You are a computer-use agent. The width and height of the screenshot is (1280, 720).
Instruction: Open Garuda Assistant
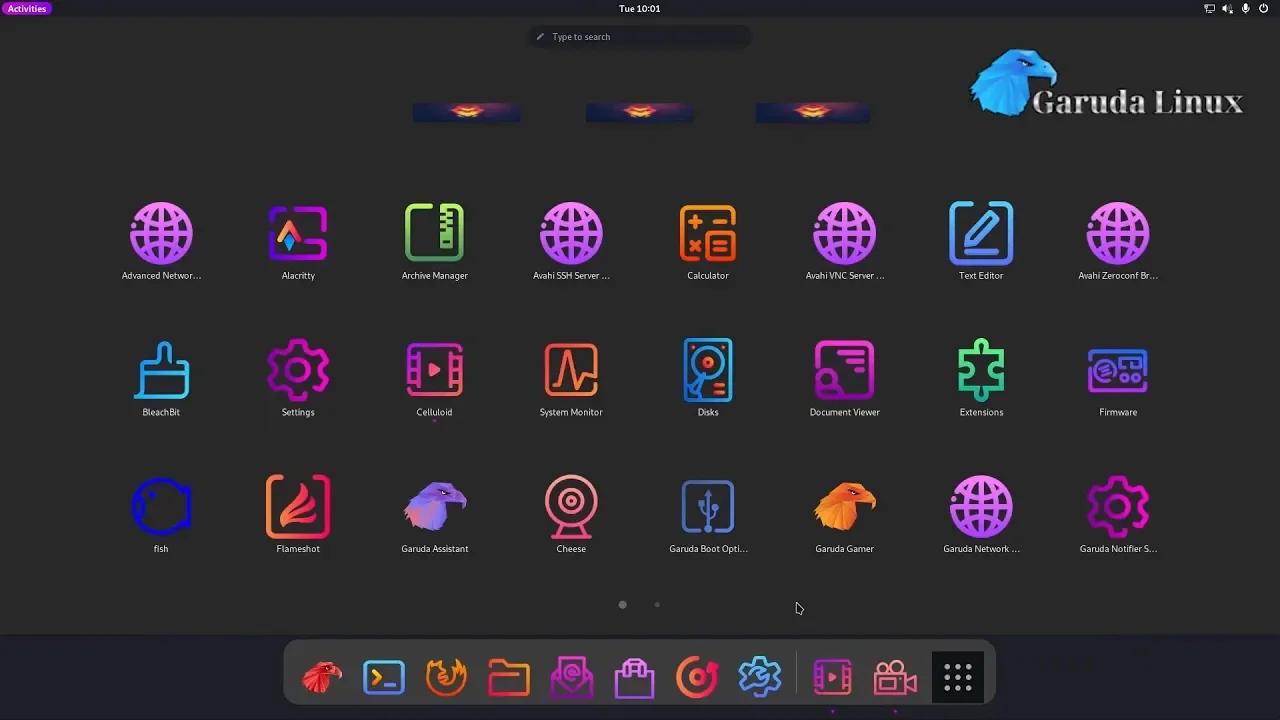[x=435, y=507]
